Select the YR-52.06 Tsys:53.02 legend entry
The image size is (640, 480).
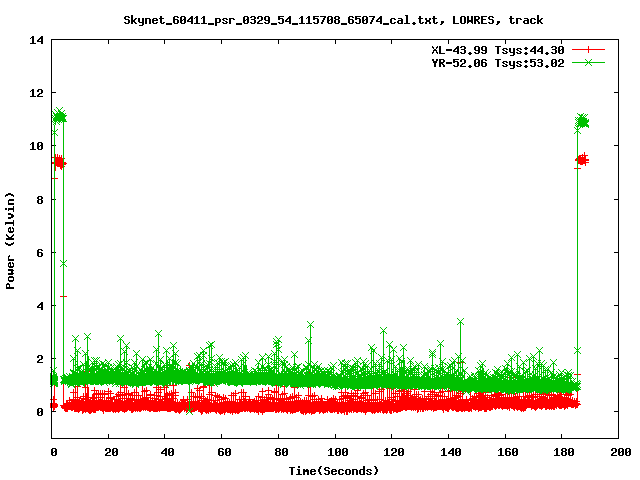click(x=498, y=63)
